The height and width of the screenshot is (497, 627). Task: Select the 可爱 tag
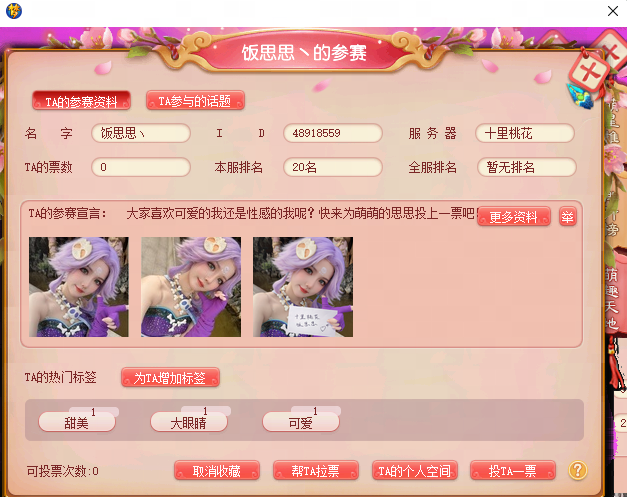(x=301, y=422)
